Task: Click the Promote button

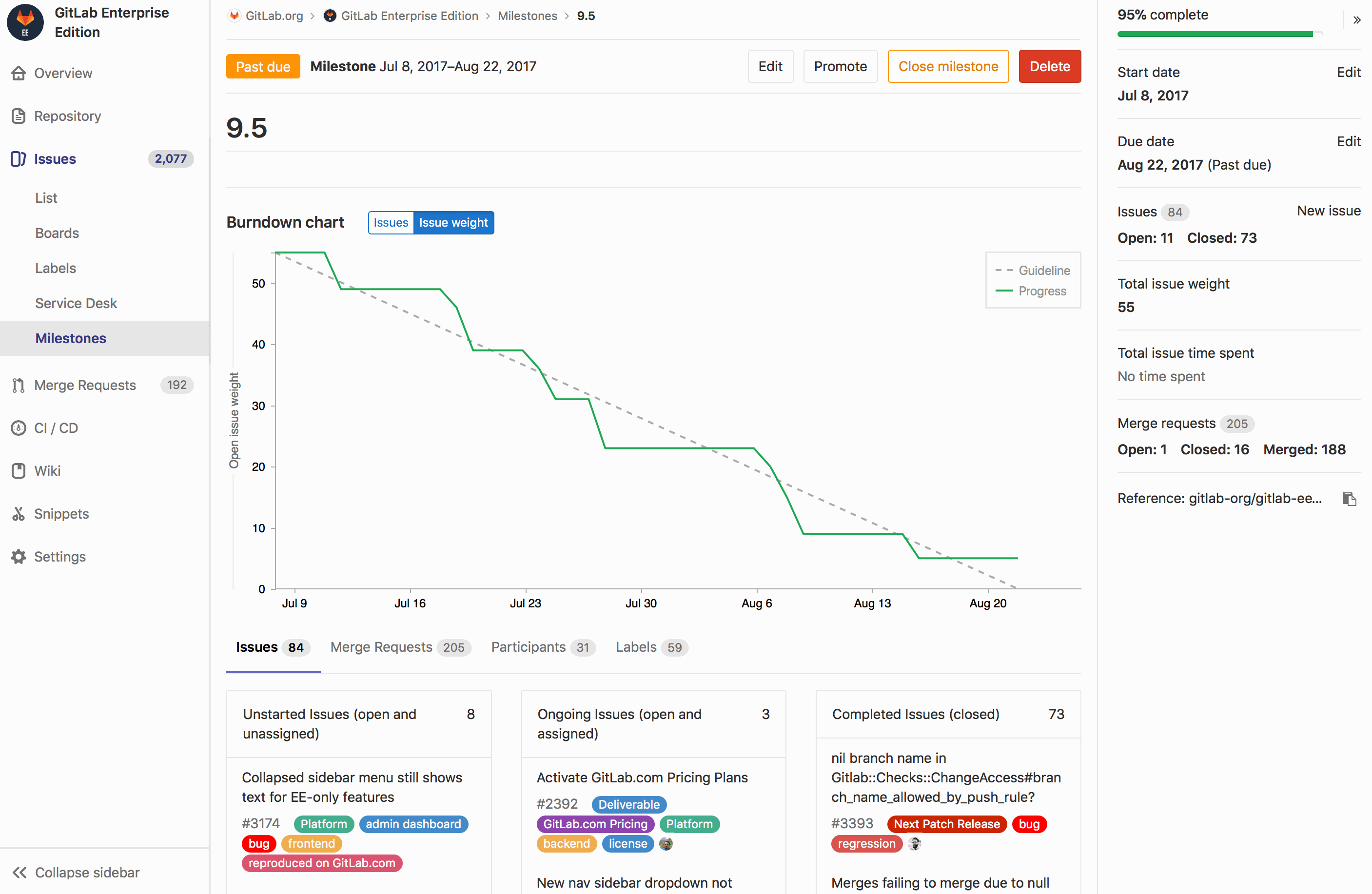Action: [x=840, y=66]
